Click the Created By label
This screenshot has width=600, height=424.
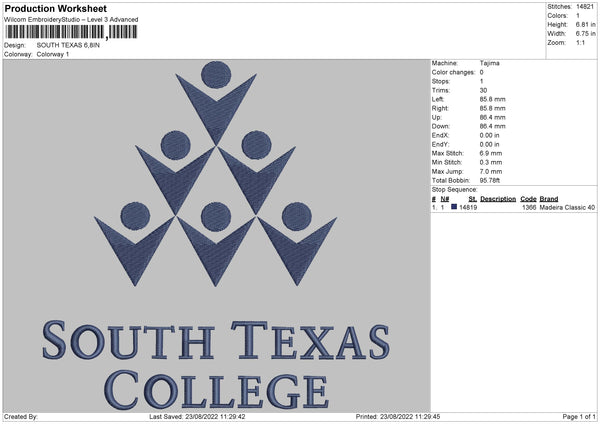click(21, 417)
